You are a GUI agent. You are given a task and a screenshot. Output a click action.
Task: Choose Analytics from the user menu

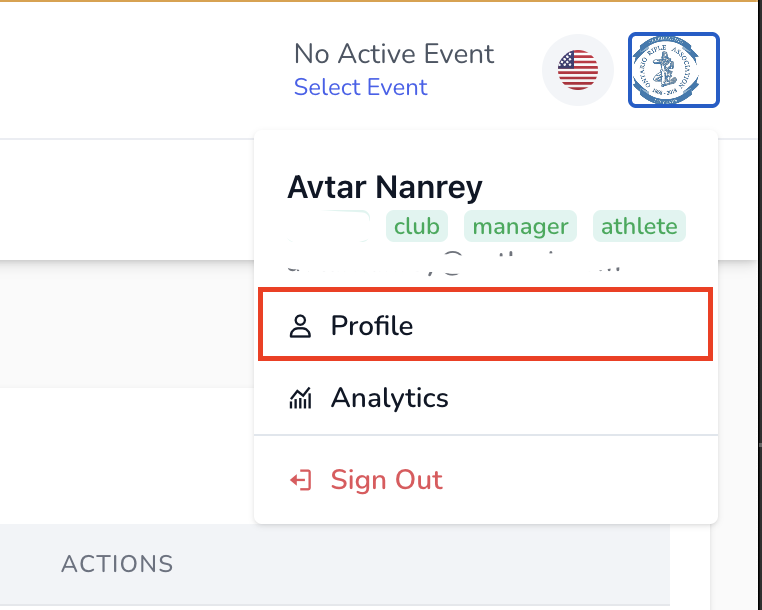click(x=389, y=398)
